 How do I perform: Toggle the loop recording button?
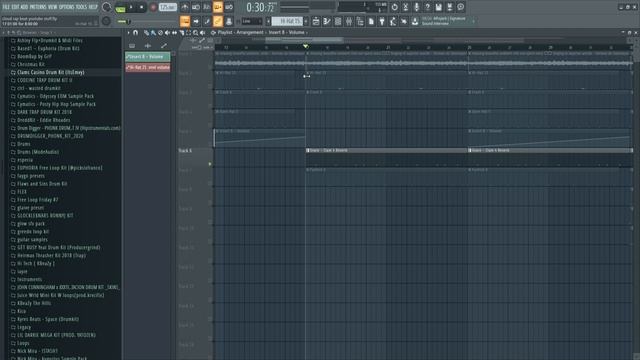click(229, 7)
